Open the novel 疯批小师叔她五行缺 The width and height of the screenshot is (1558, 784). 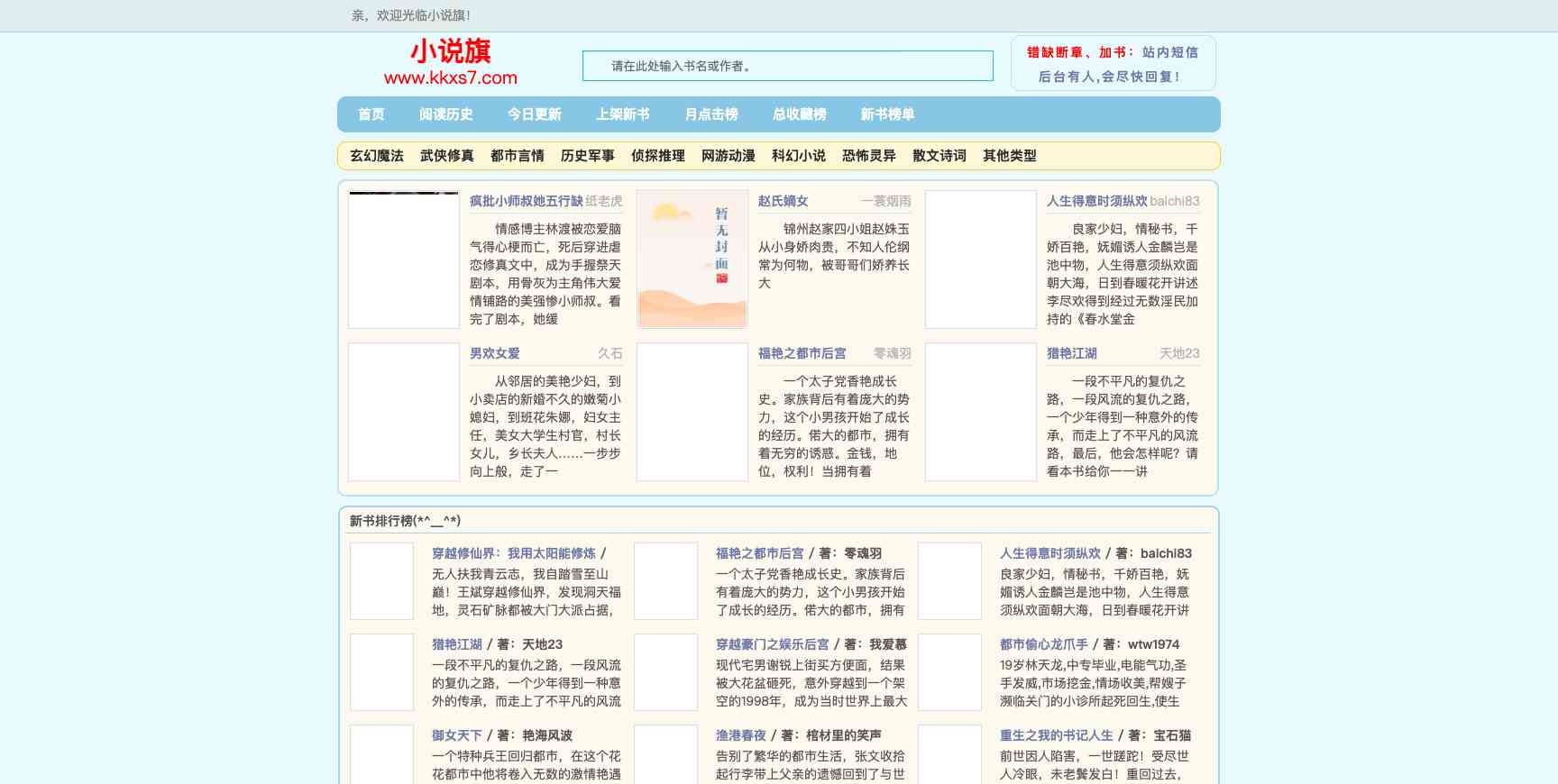coord(526,201)
